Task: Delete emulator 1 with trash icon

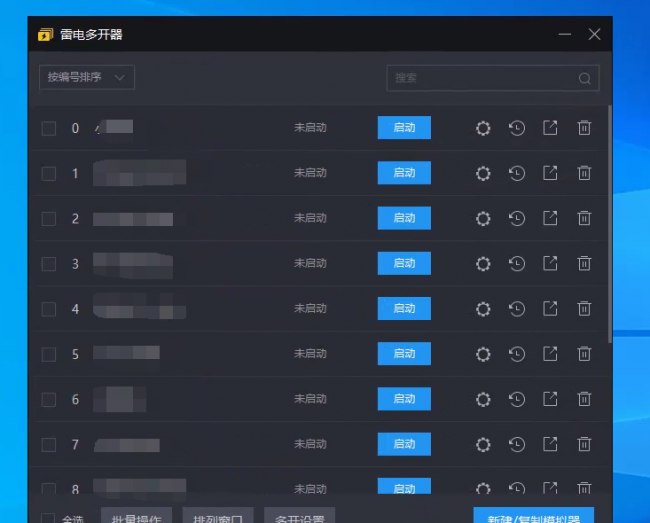Action: point(584,173)
